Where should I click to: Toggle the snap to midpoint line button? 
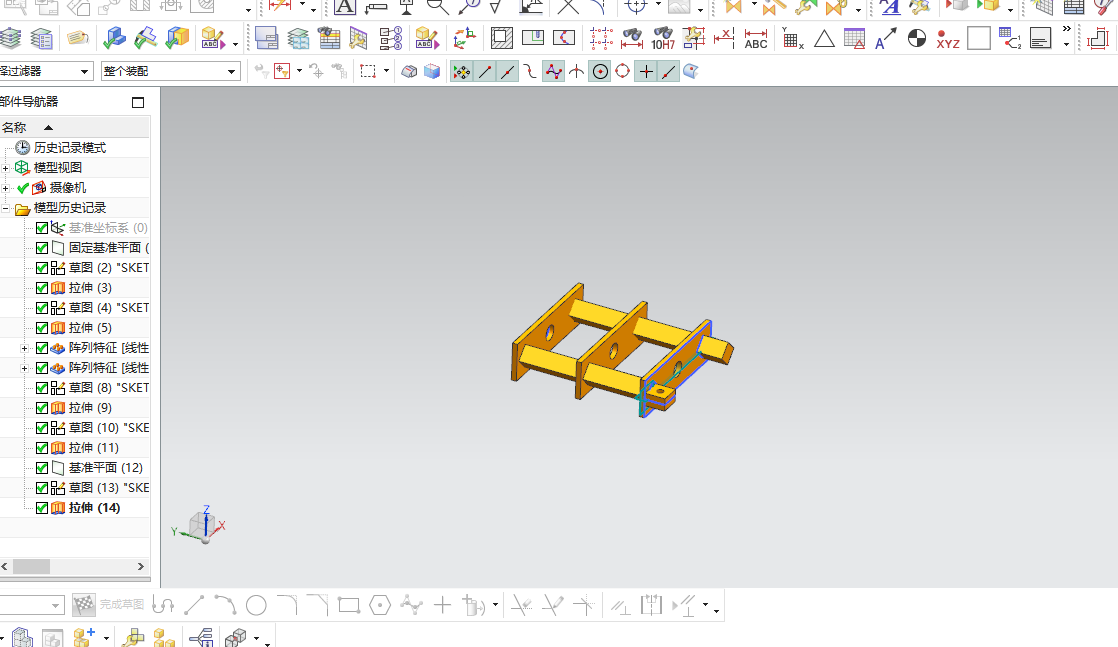(x=508, y=71)
